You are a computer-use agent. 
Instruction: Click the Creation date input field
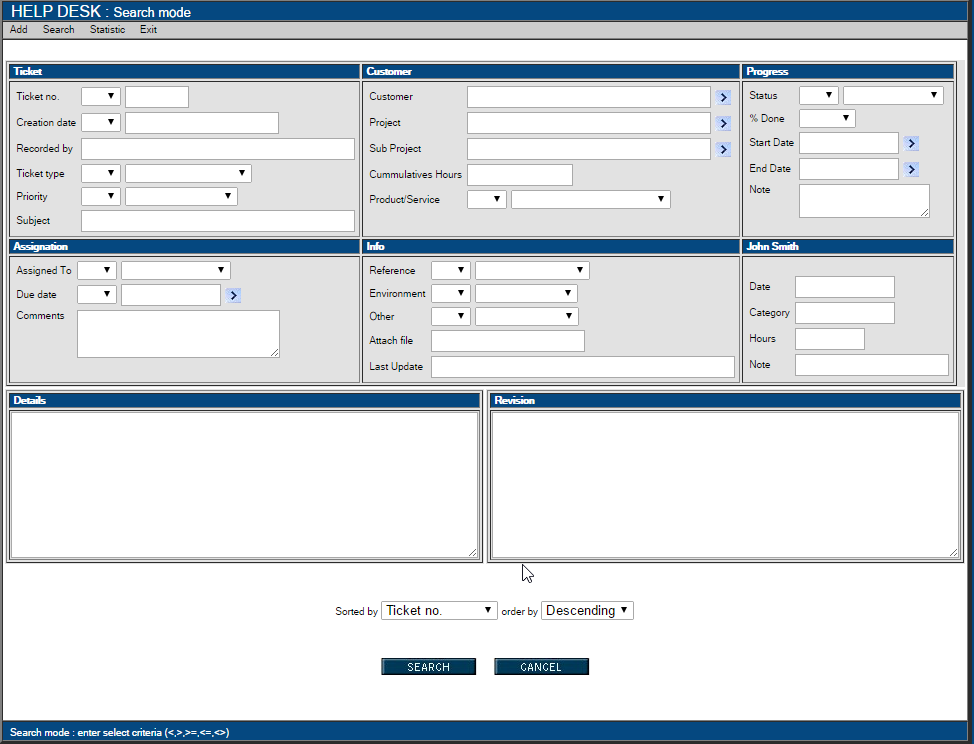coord(202,123)
